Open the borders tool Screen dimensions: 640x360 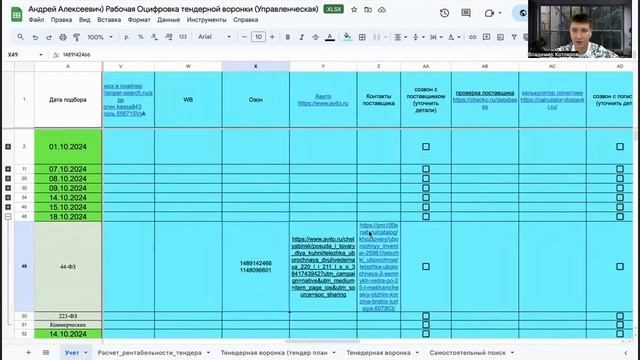pos(362,37)
